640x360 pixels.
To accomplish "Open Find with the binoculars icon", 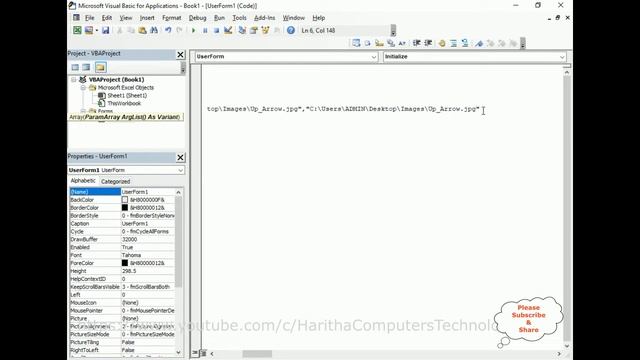I will [x=154, y=30].
